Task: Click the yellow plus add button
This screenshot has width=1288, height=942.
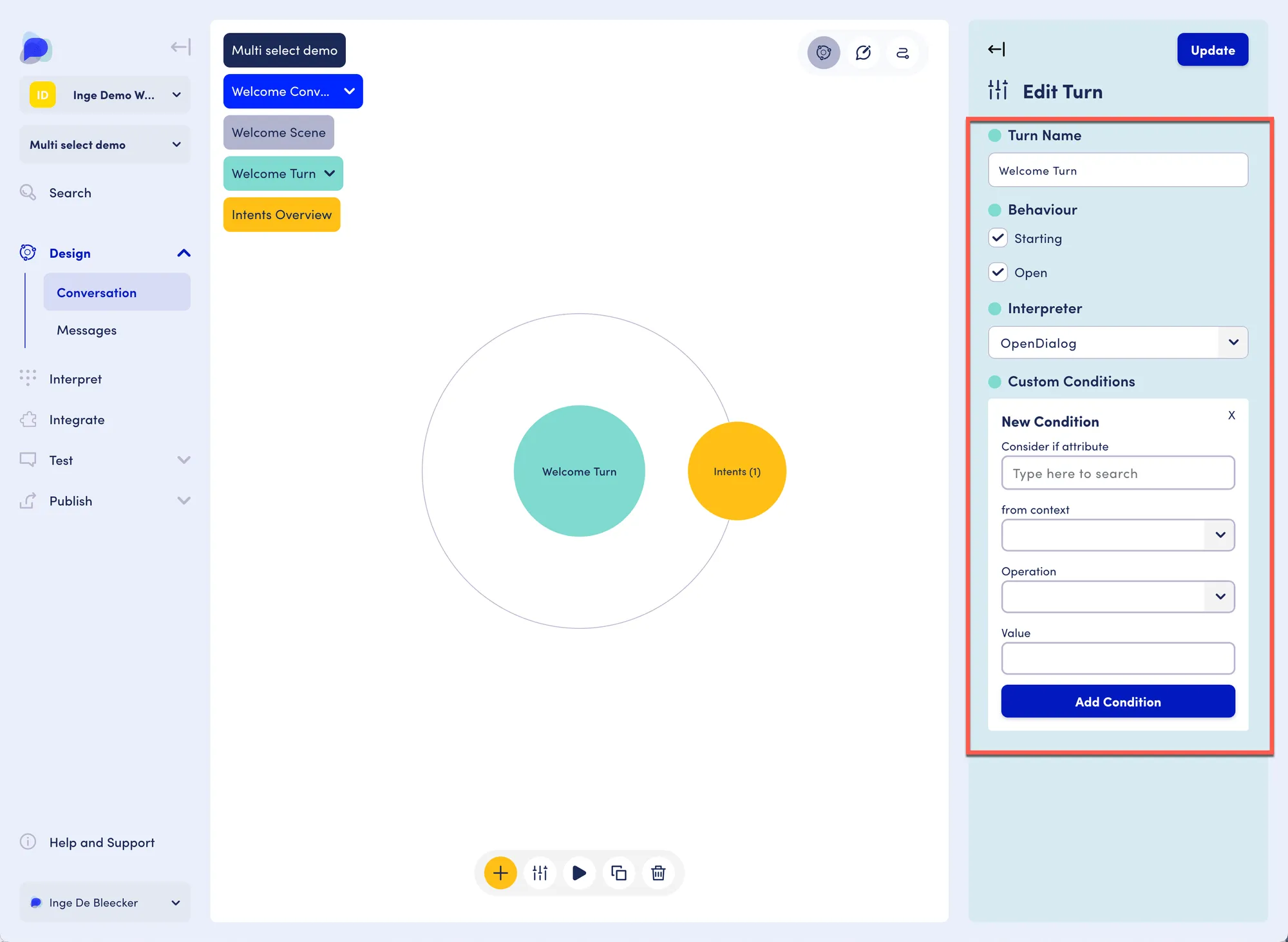Action: [x=500, y=872]
